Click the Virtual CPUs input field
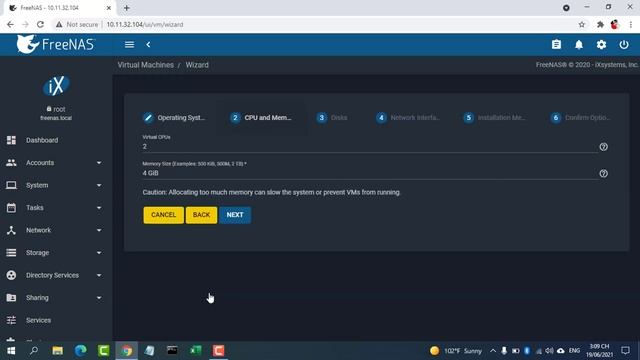 369,147
